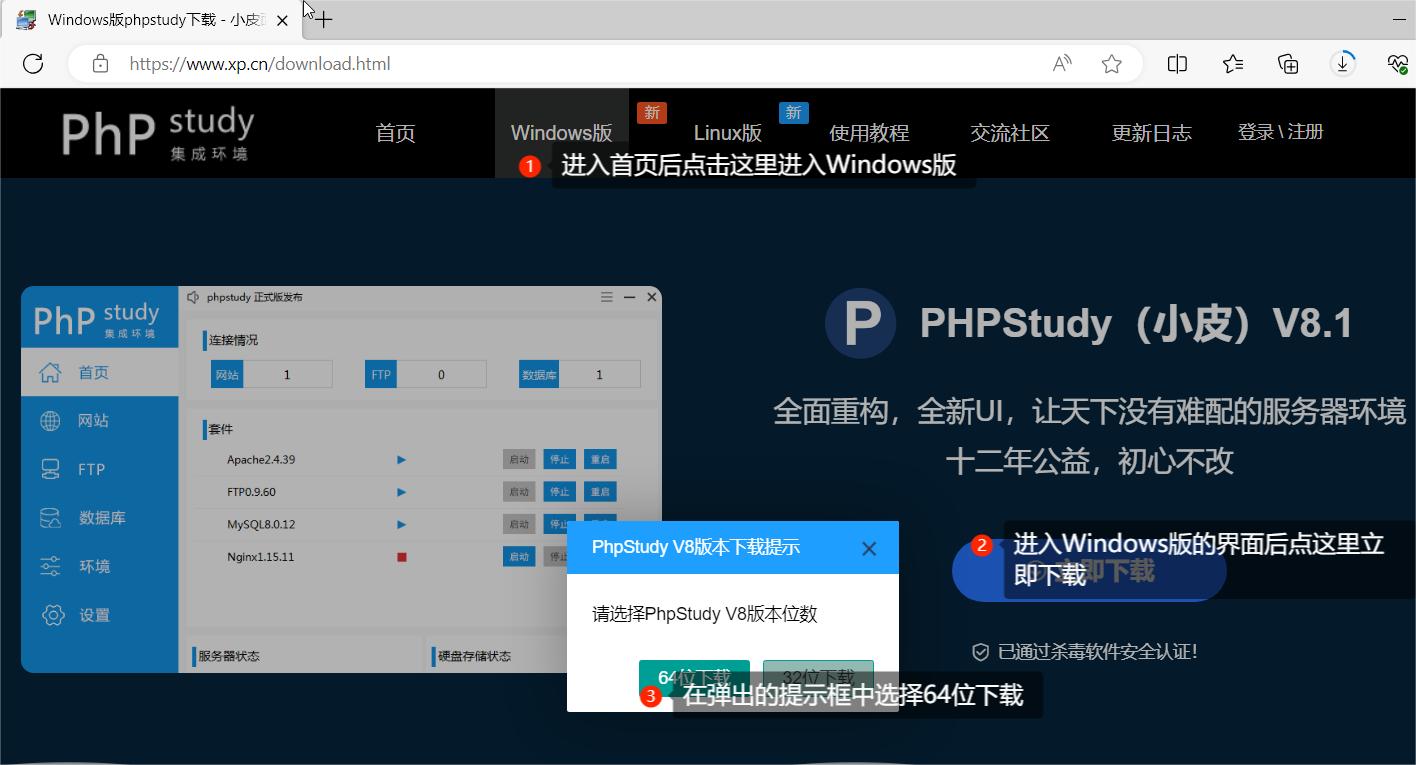Click the PHPStudy（小皮）V8.1 heading
The width and height of the screenshot is (1416, 765).
pos(1136,323)
